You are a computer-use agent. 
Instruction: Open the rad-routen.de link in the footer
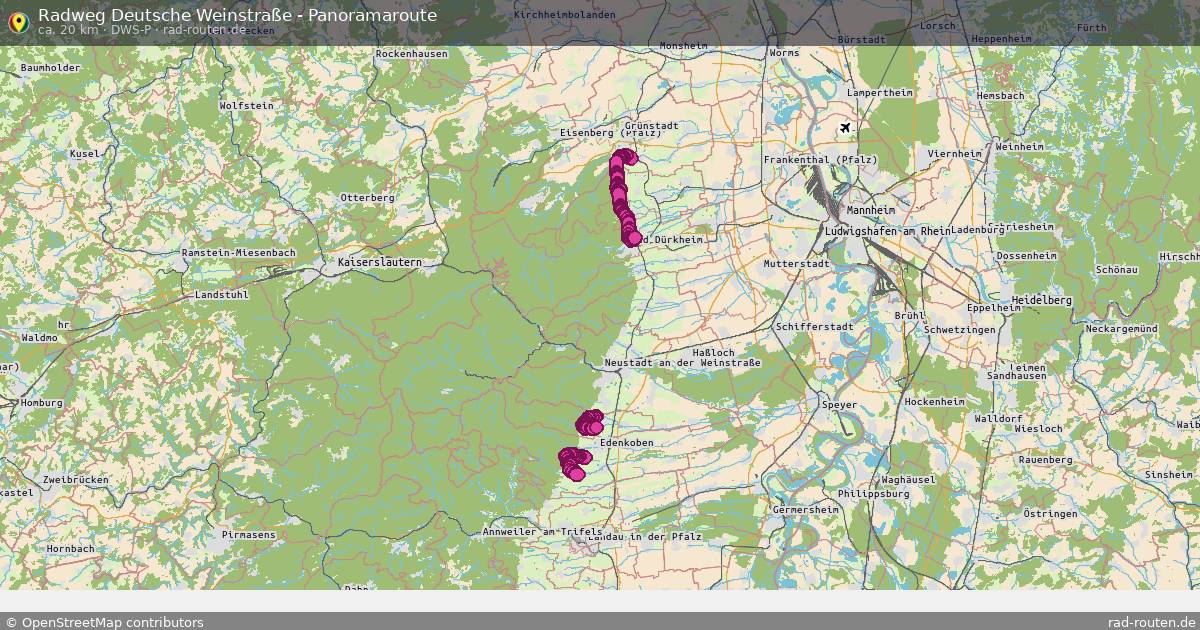point(1152,622)
